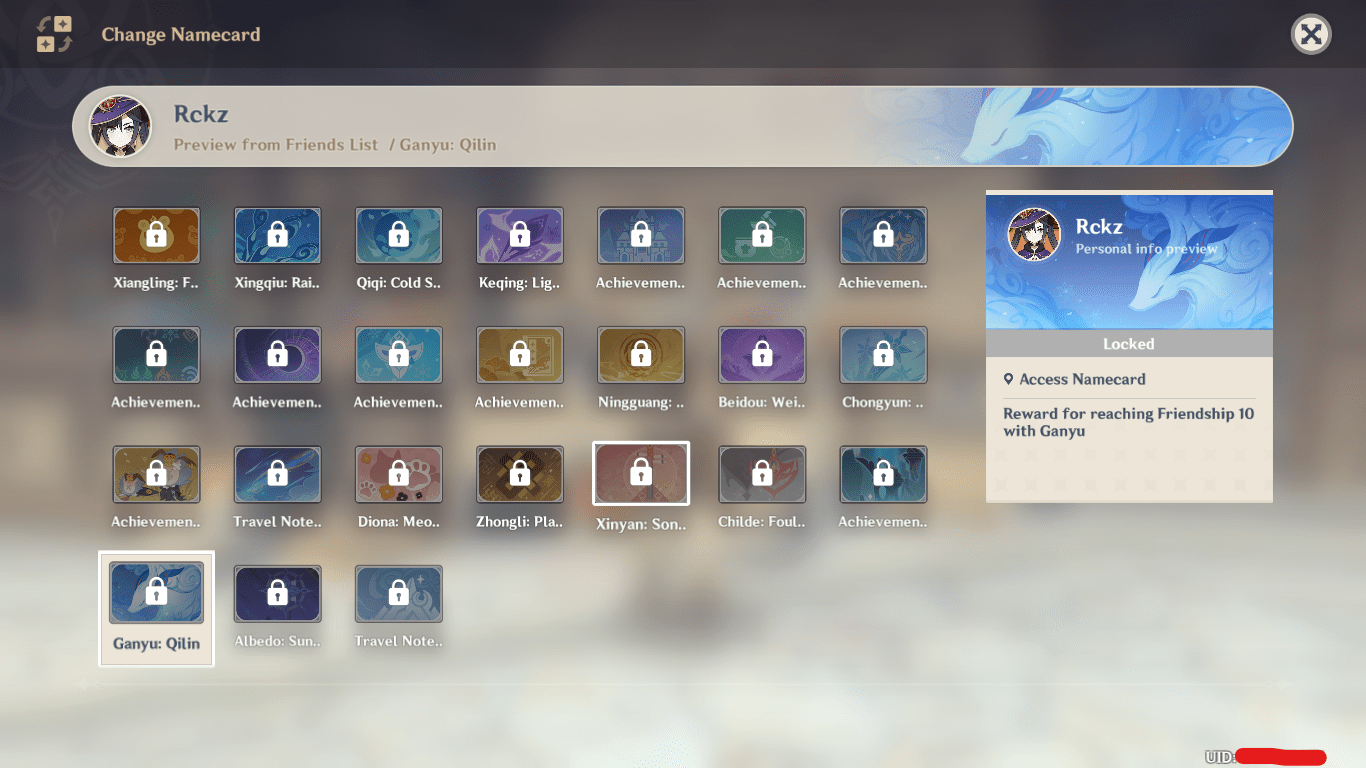1366x768 pixels.
Task: Pick the Achievement namecard with purple crescent ring
Action: (277, 354)
